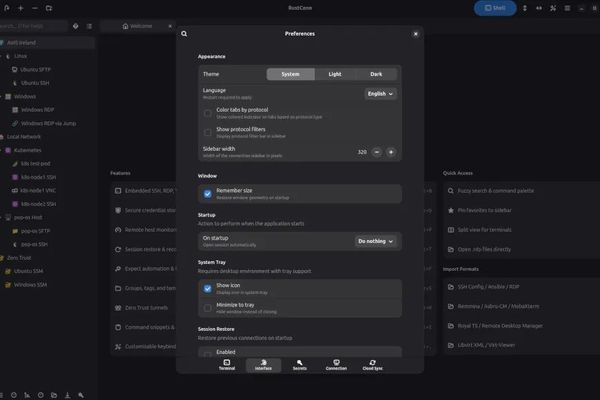Select k8s-node1 SSH connection
This screenshot has width=600, height=400.
[38, 177]
